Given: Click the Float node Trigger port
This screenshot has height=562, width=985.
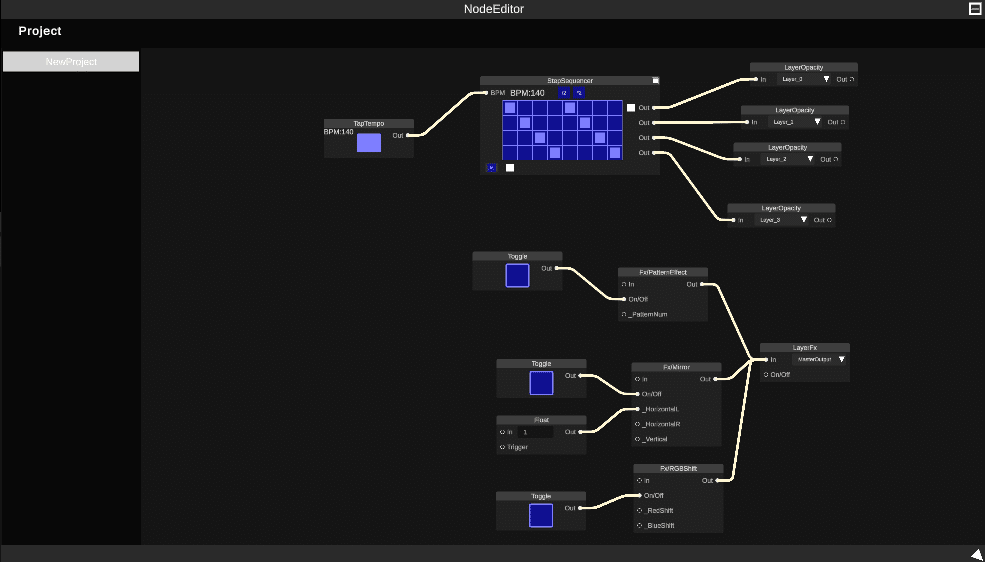Looking at the screenshot, I should pos(503,447).
